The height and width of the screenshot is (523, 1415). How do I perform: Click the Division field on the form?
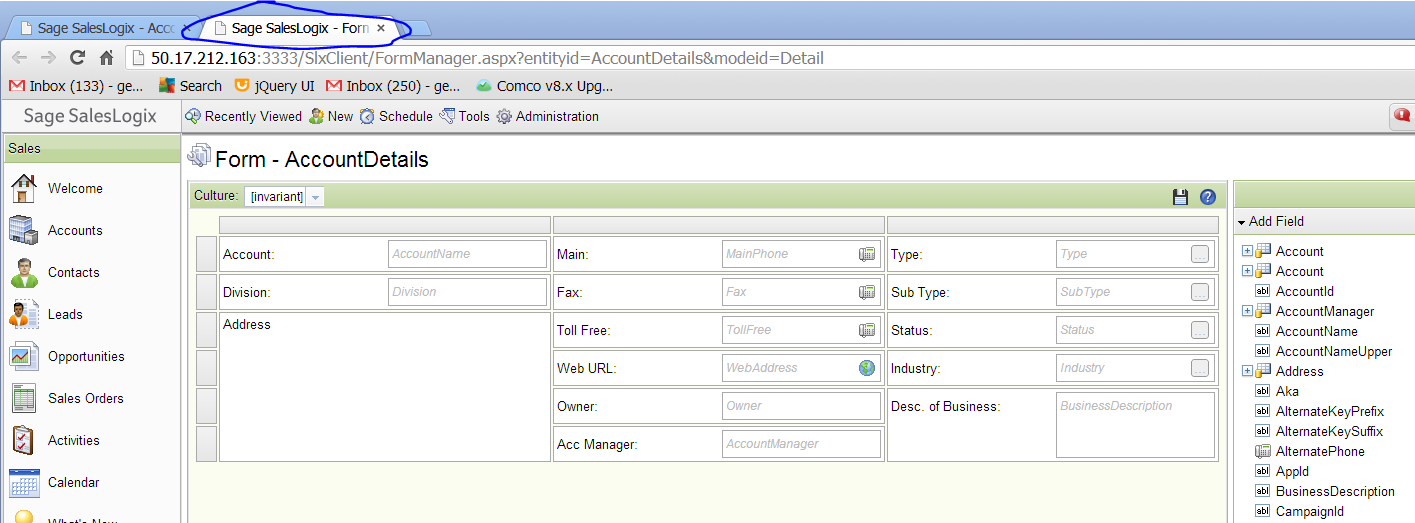click(467, 292)
